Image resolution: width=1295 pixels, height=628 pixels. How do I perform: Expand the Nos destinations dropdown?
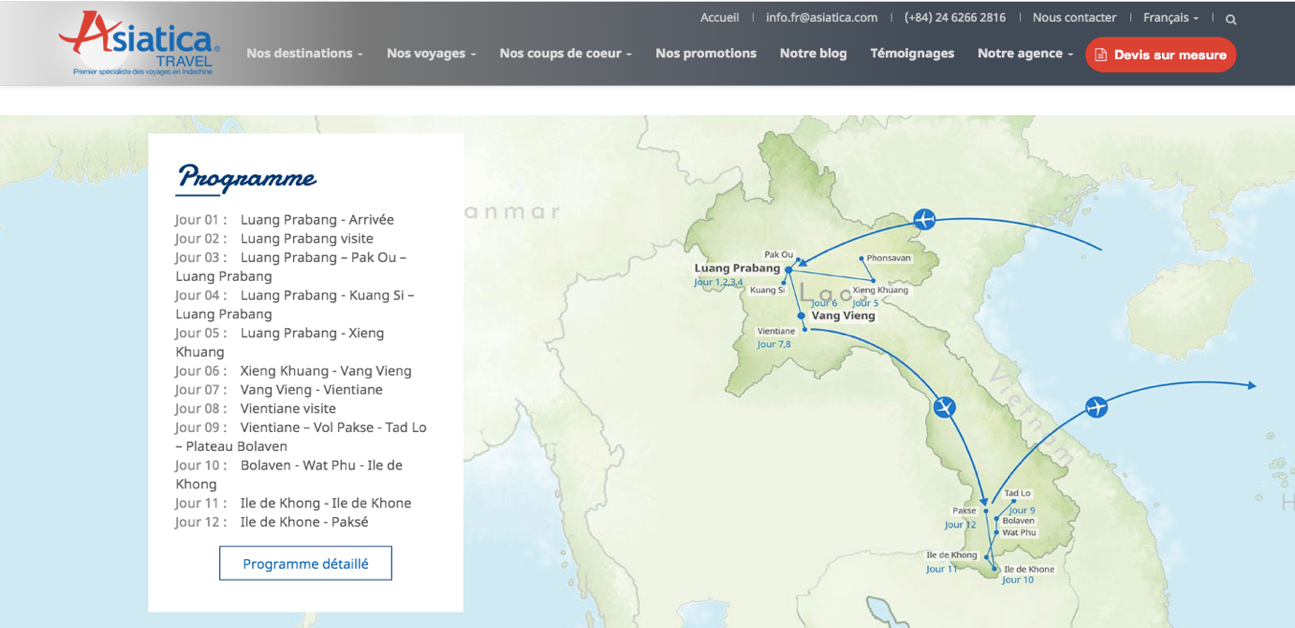pos(304,54)
